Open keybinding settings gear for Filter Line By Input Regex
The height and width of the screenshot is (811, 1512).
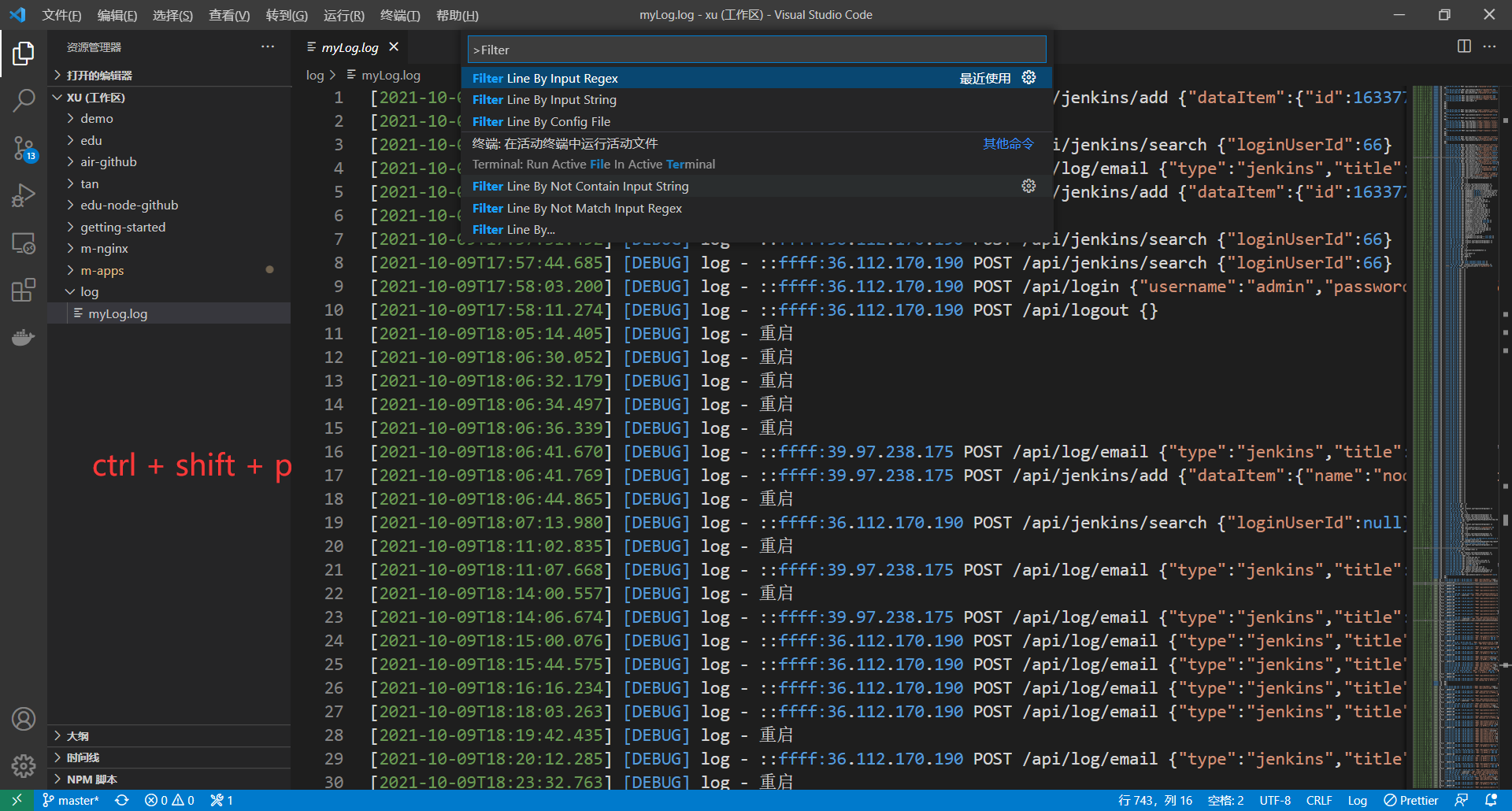pyautogui.click(x=1028, y=77)
